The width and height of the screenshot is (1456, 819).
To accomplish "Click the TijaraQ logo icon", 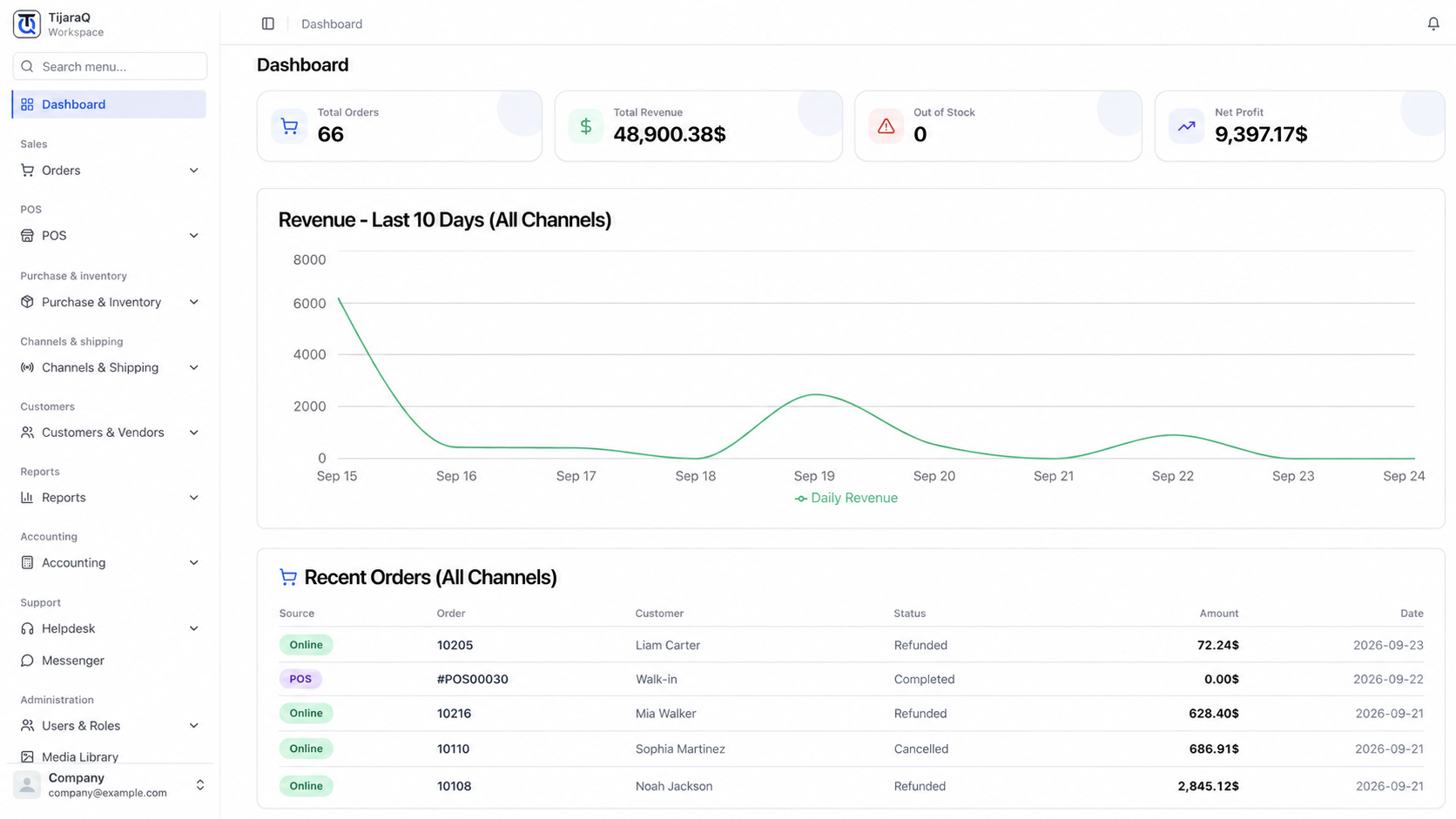I will click(27, 24).
